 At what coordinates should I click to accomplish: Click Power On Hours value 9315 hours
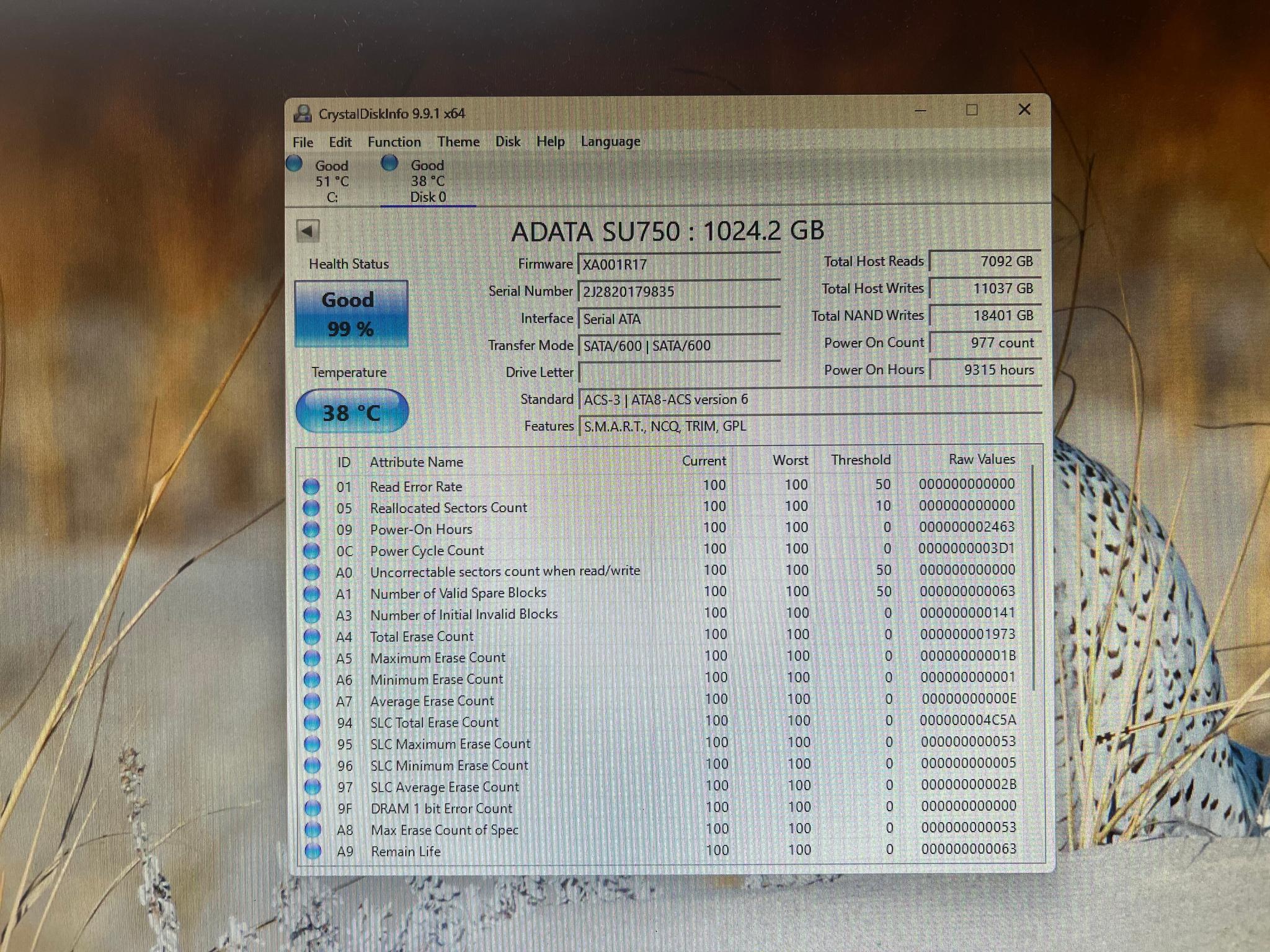985,370
